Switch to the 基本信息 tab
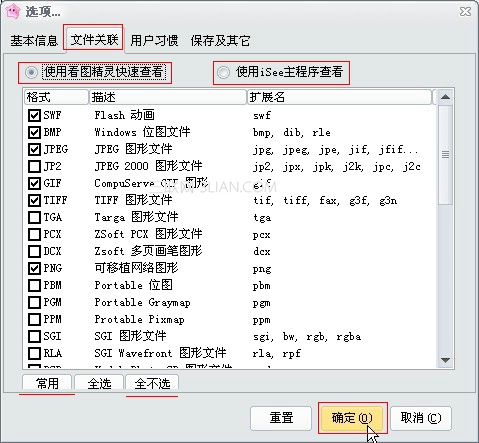The height and width of the screenshot is (443, 479). click(x=34, y=41)
